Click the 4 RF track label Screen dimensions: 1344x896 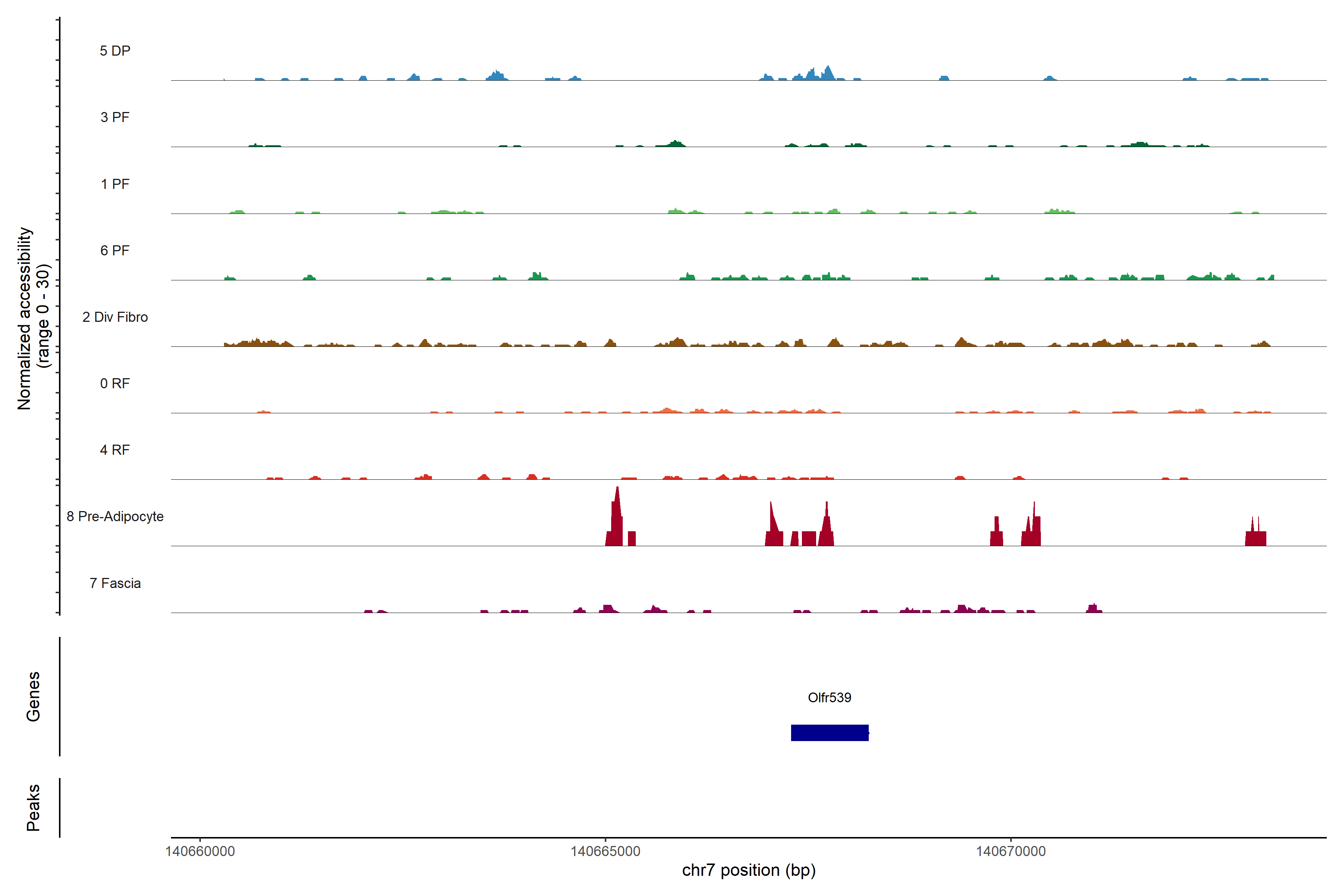(115, 450)
